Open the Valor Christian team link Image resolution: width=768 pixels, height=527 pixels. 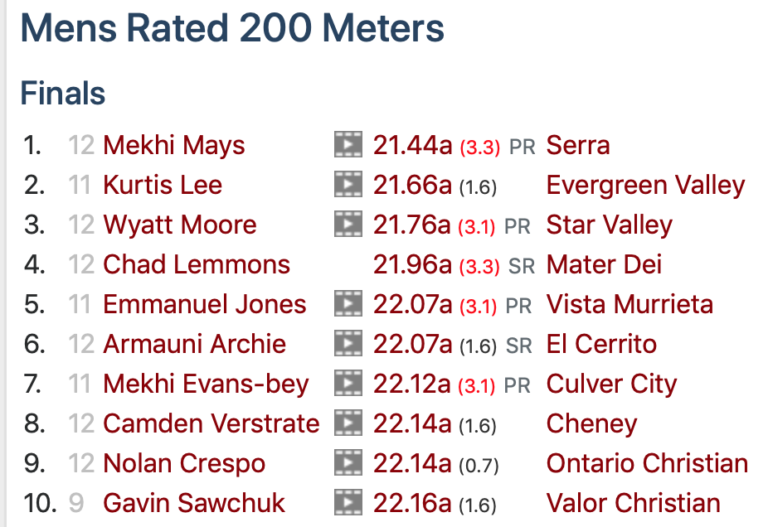tap(633, 503)
